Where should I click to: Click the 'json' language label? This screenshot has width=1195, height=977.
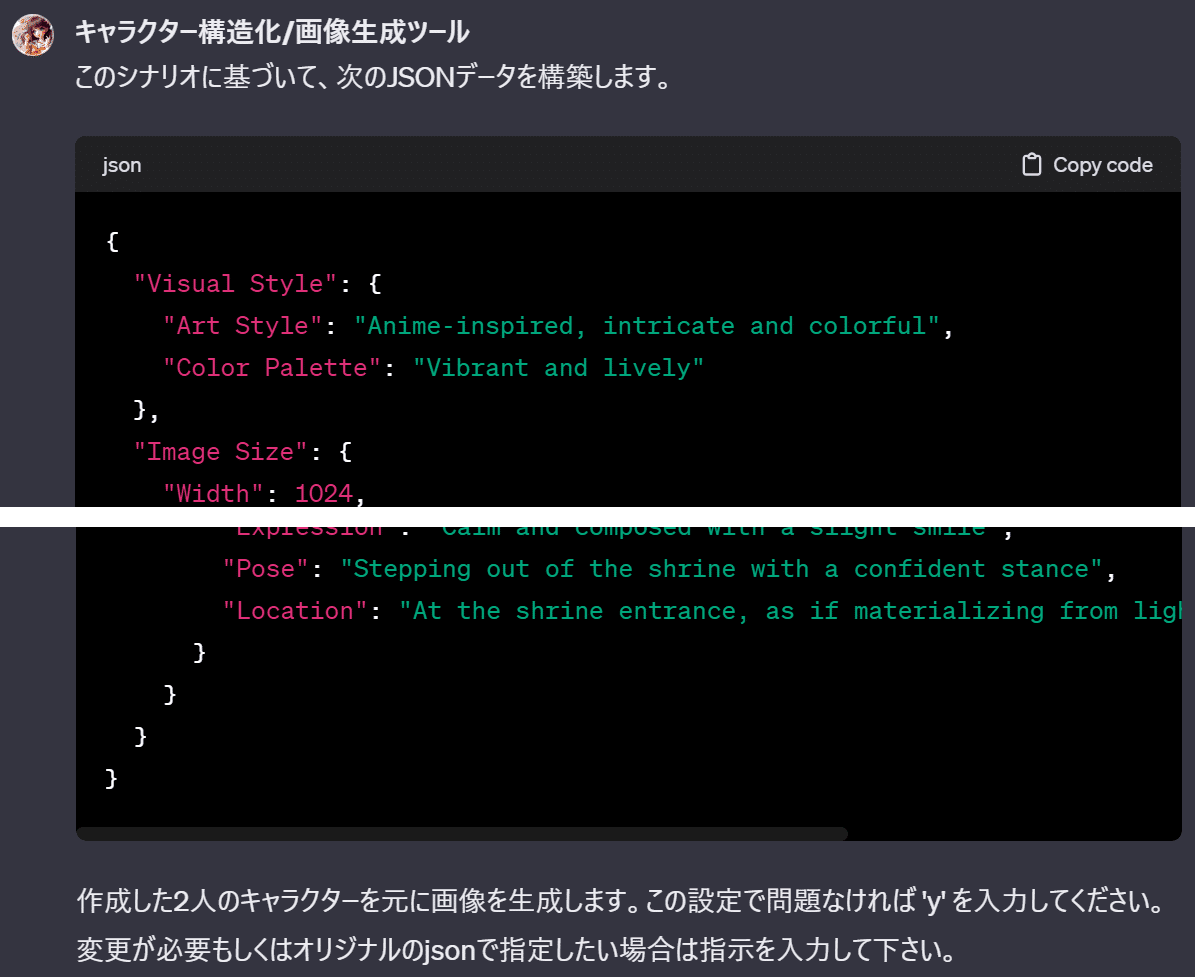pyautogui.click(x=122, y=165)
